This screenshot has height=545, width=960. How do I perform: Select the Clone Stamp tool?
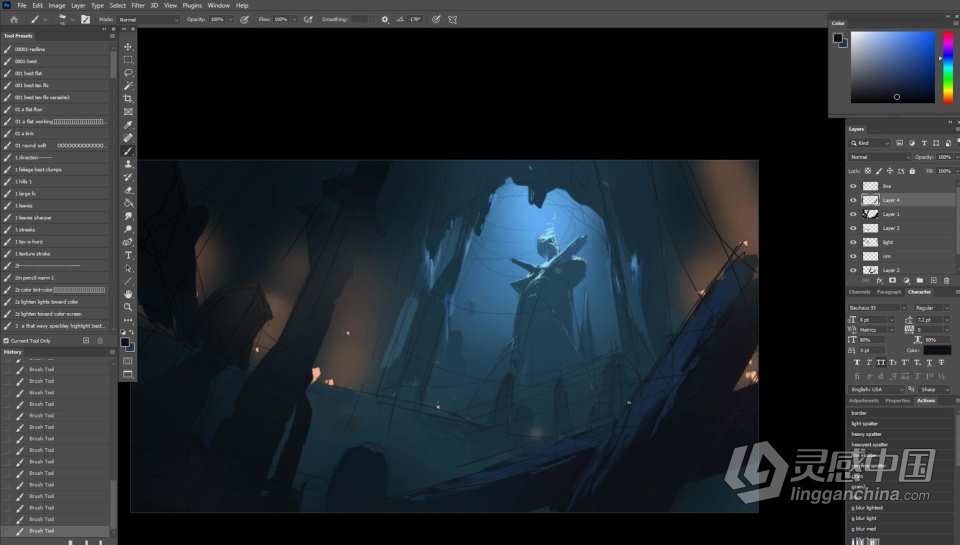(x=128, y=164)
